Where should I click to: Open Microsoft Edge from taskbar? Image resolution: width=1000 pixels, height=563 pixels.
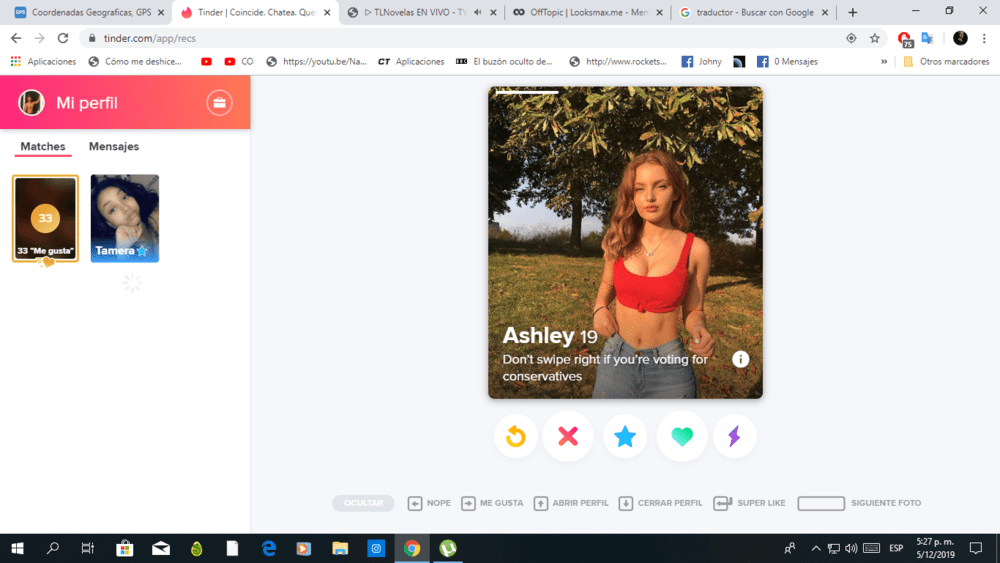[x=268, y=548]
